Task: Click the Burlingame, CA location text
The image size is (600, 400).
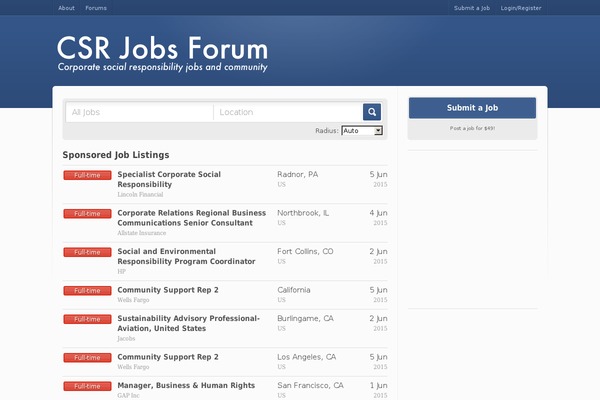Action: point(305,318)
